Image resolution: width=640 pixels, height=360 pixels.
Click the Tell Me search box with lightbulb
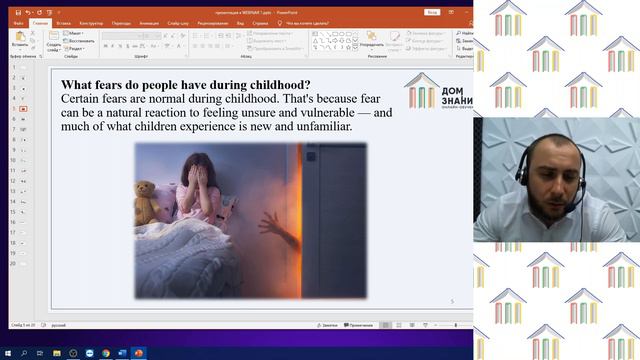click(304, 23)
